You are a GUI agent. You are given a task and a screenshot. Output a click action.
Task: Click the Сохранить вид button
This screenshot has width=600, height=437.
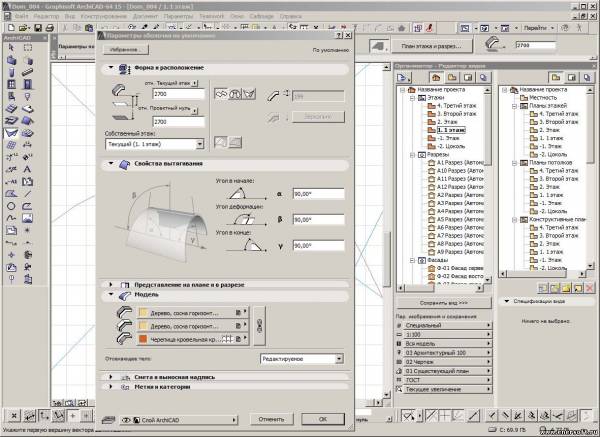pos(443,303)
